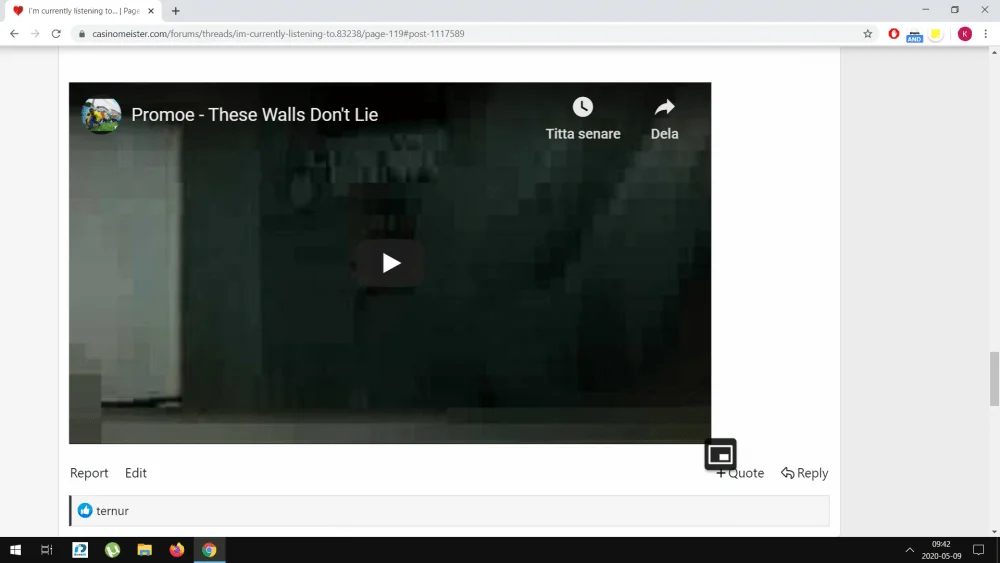Click the picture-in-picture overlay icon

pos(720,455)
